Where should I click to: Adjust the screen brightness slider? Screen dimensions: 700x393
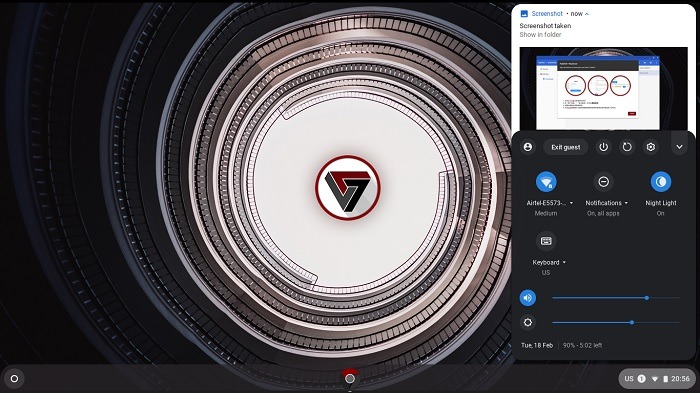[x=616, y=322]
